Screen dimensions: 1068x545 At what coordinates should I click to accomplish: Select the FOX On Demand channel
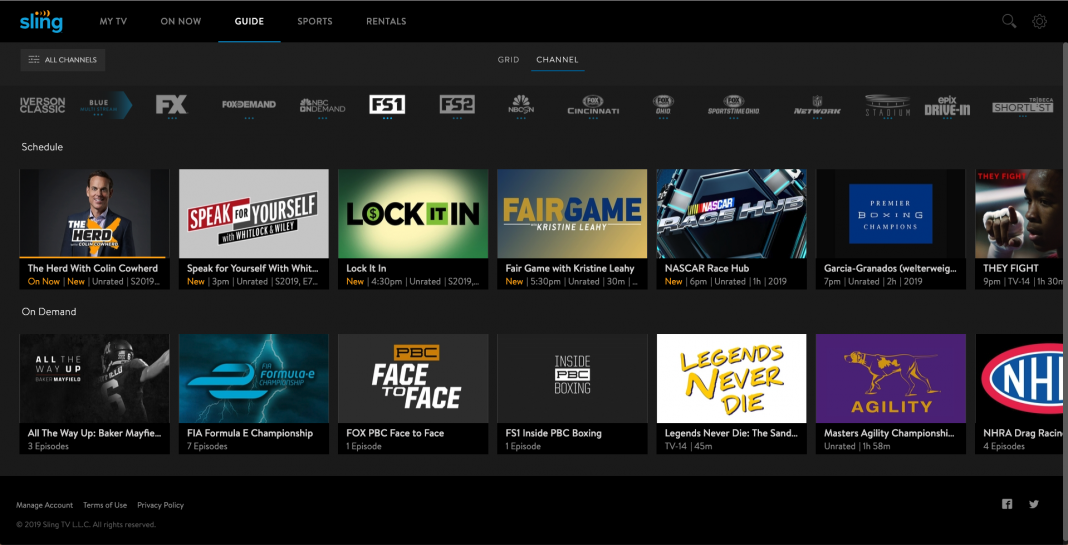[249, 105]
